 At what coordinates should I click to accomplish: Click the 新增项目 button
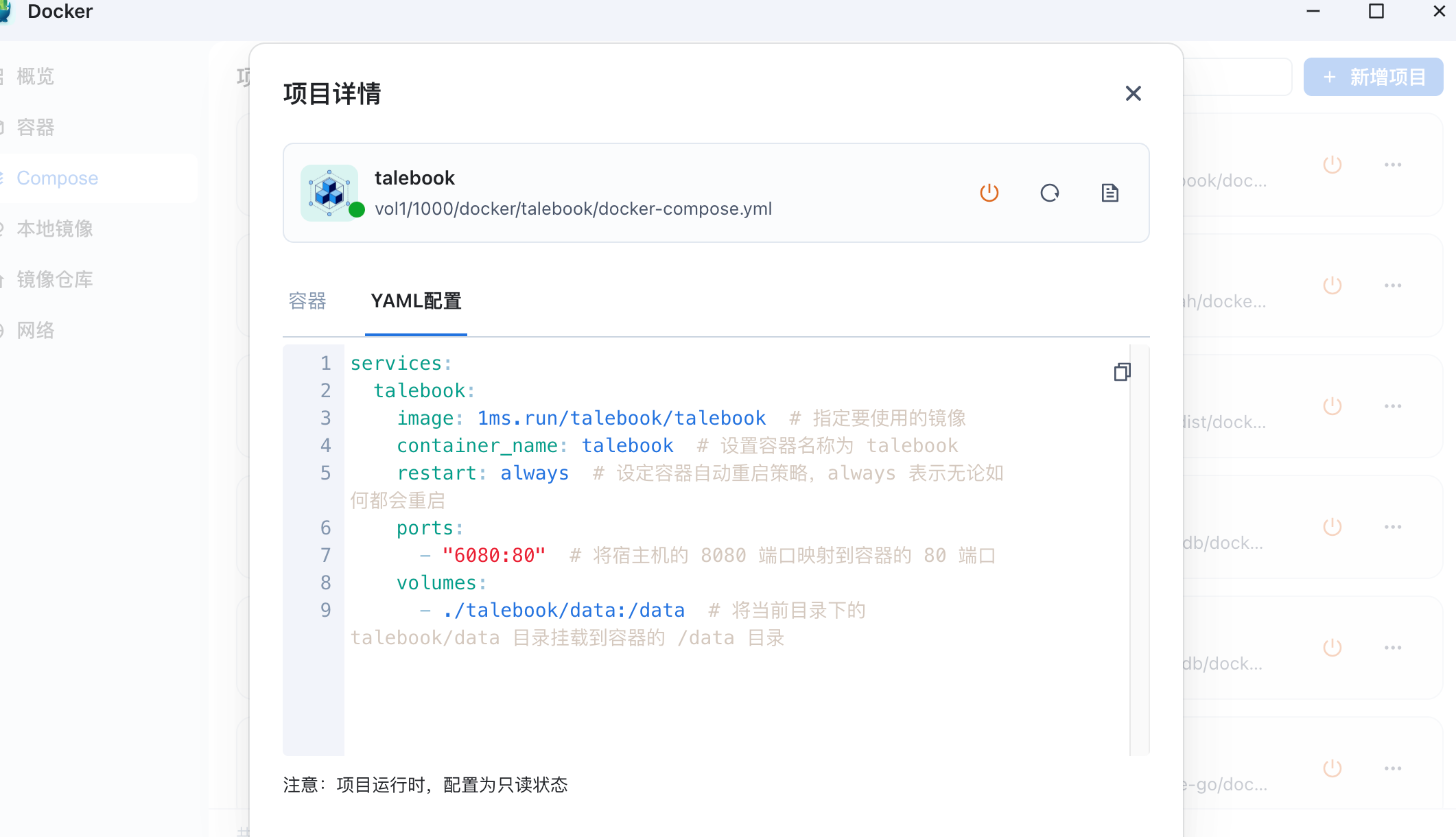[x=1373, y=77]
